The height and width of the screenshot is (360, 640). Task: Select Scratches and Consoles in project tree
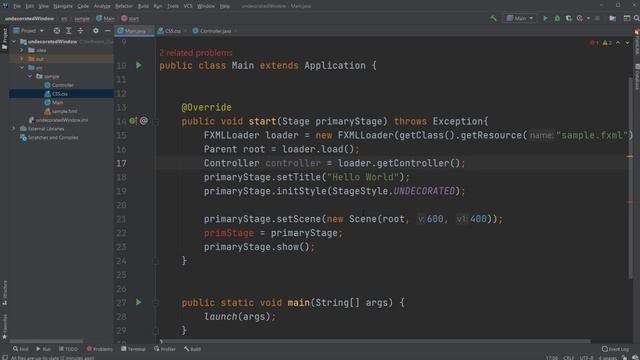tap(49, 138)
